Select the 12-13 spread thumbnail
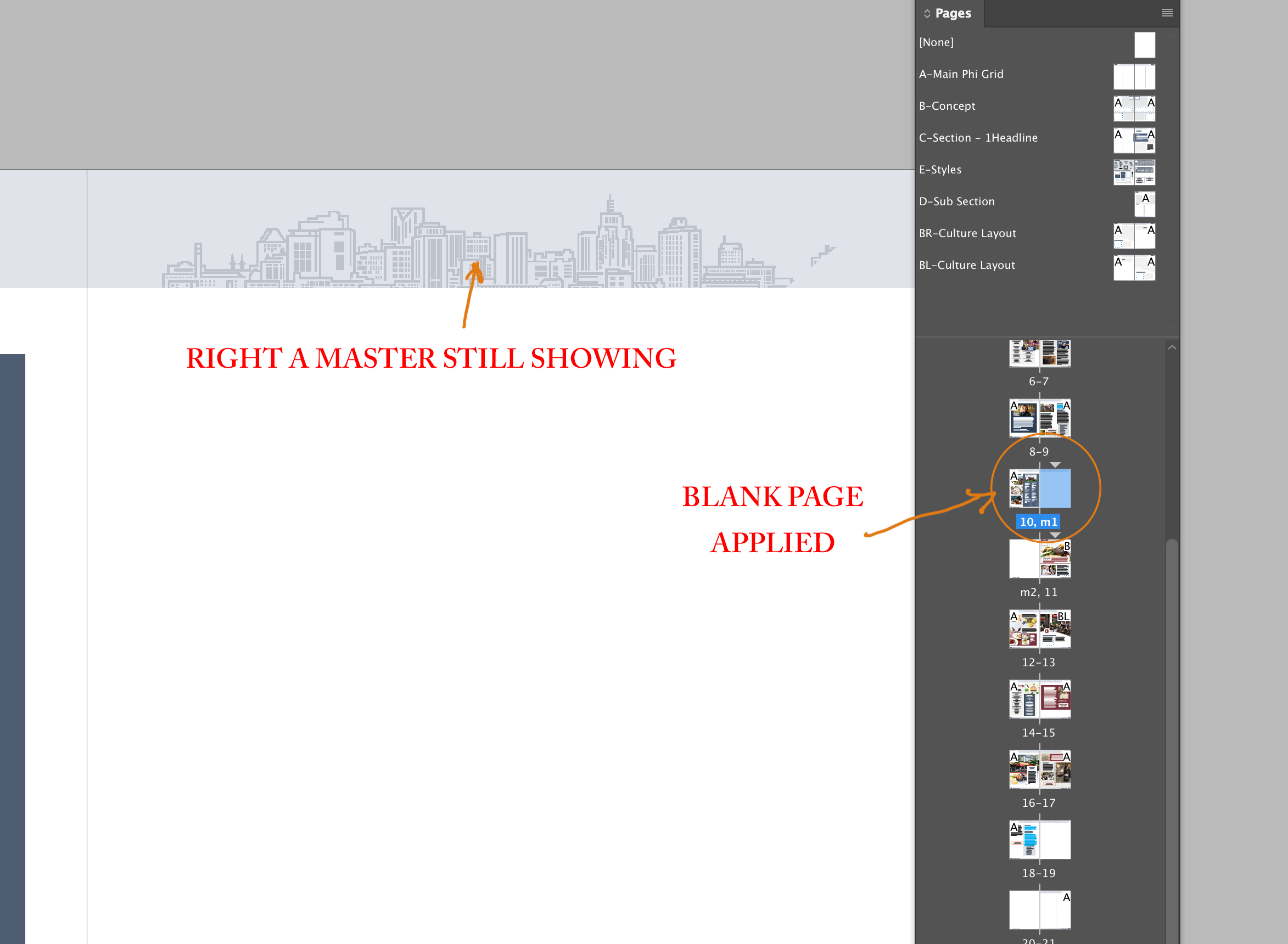1288x944 pixels. tap(1039, 628)
